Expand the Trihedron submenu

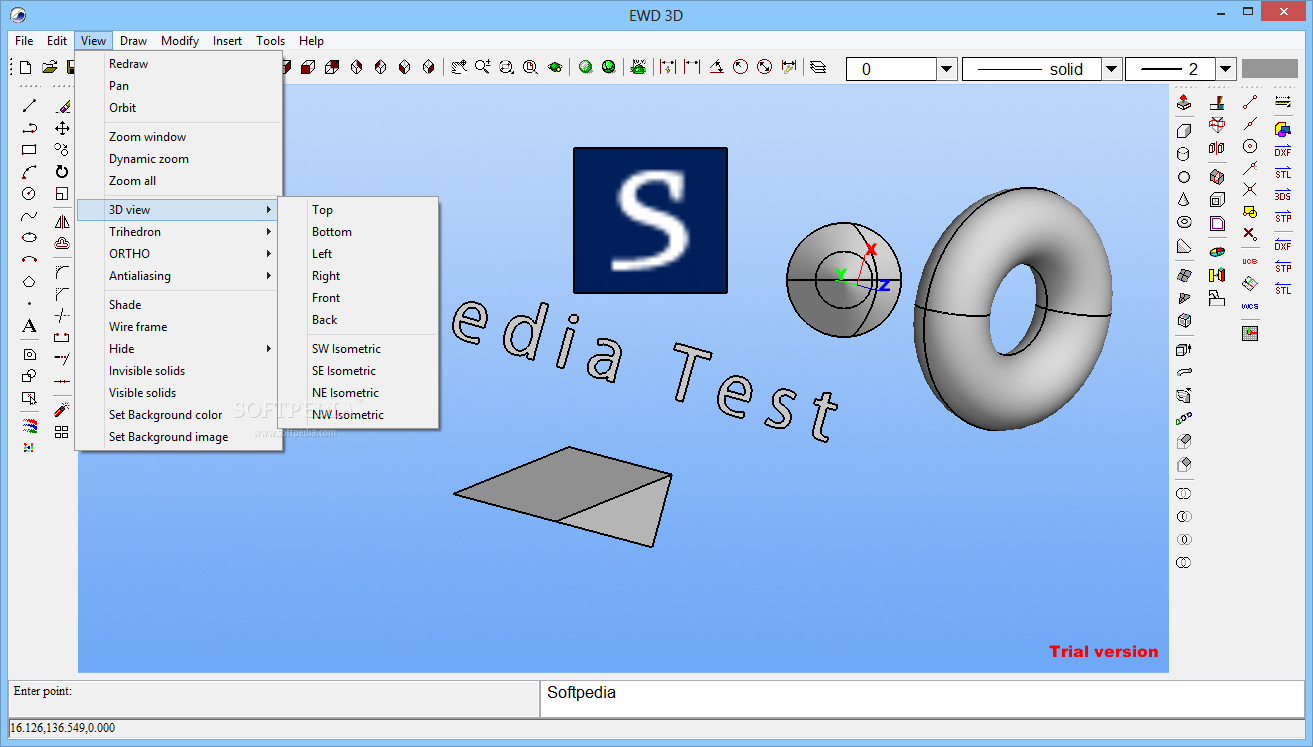pos(179,232)
